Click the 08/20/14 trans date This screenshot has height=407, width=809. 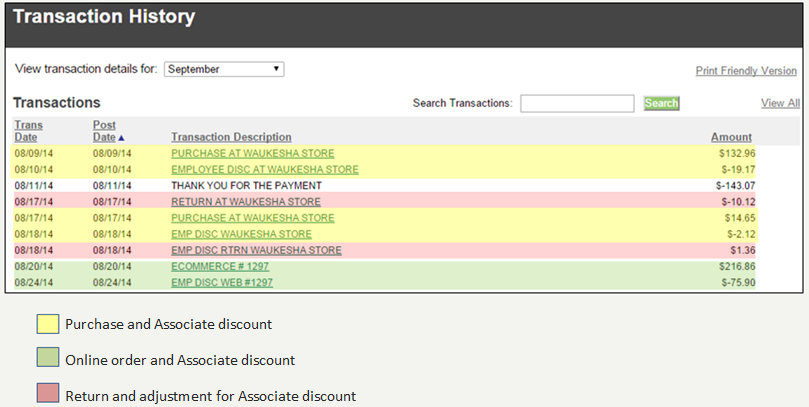point(34,266)
